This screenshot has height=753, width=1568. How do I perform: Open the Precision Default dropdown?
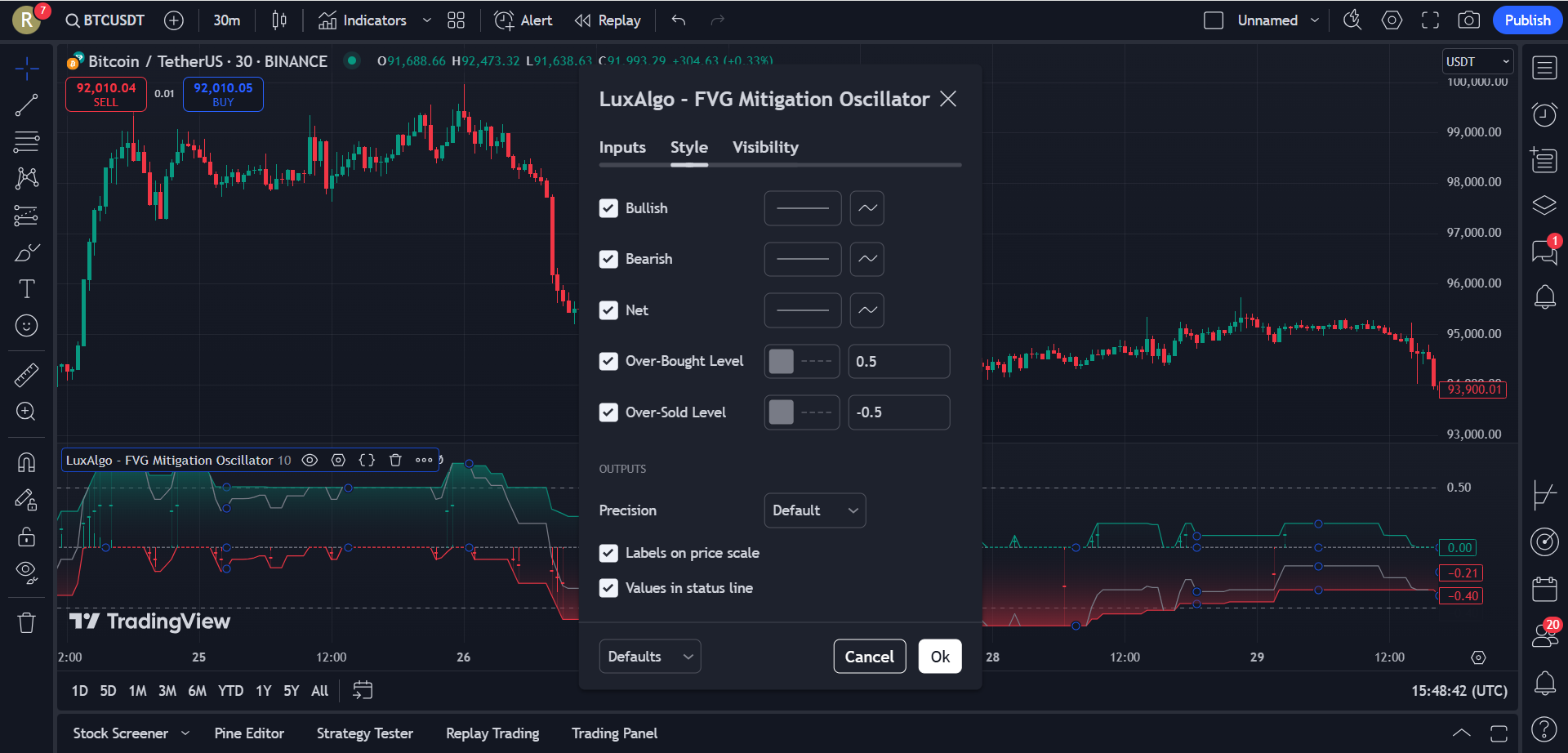pos(814,510)
